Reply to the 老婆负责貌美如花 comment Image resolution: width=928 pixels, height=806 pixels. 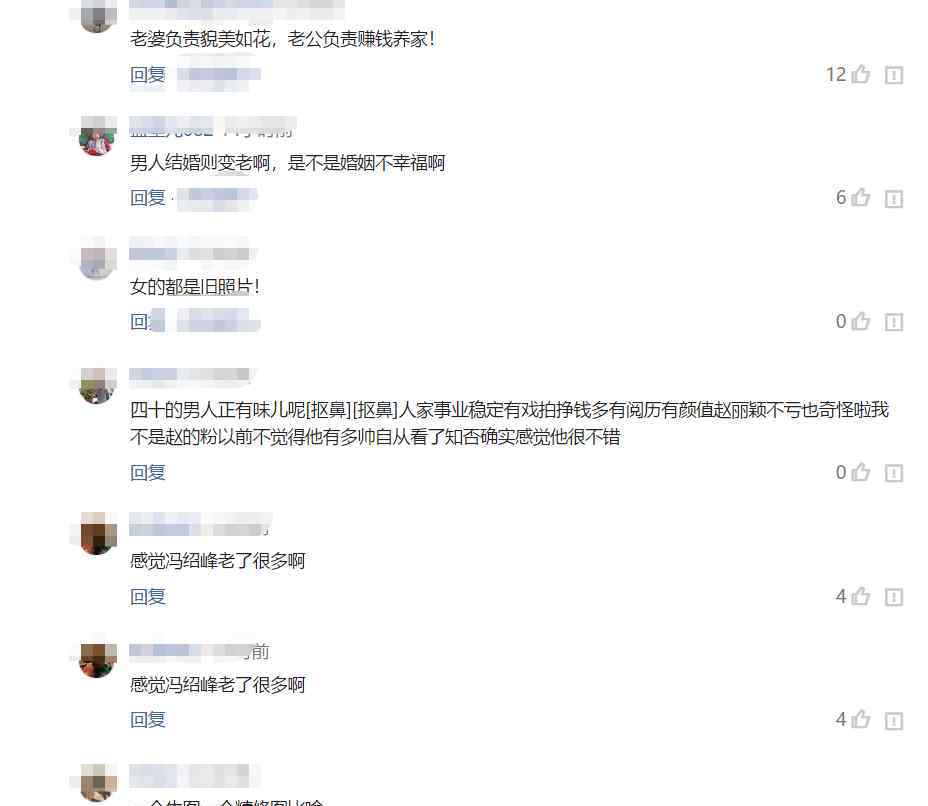point(148,75)
